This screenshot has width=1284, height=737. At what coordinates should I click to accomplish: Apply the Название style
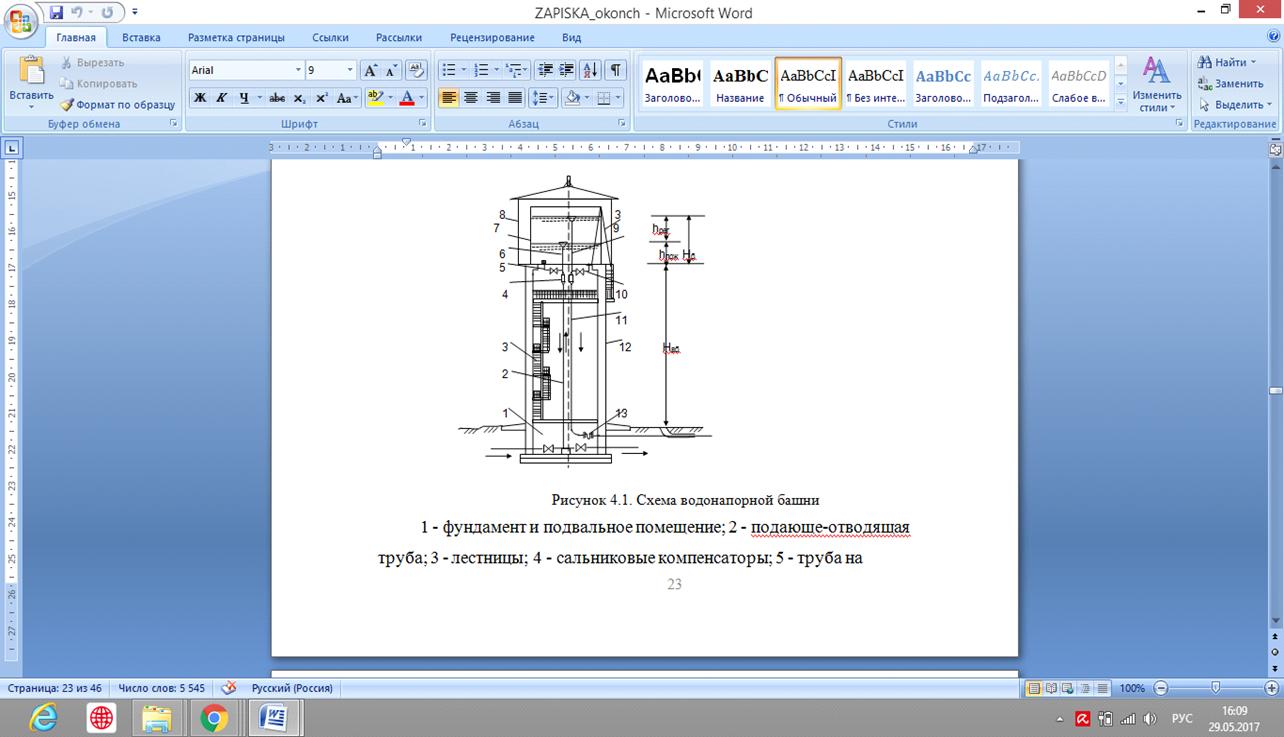tap(740, 83)
